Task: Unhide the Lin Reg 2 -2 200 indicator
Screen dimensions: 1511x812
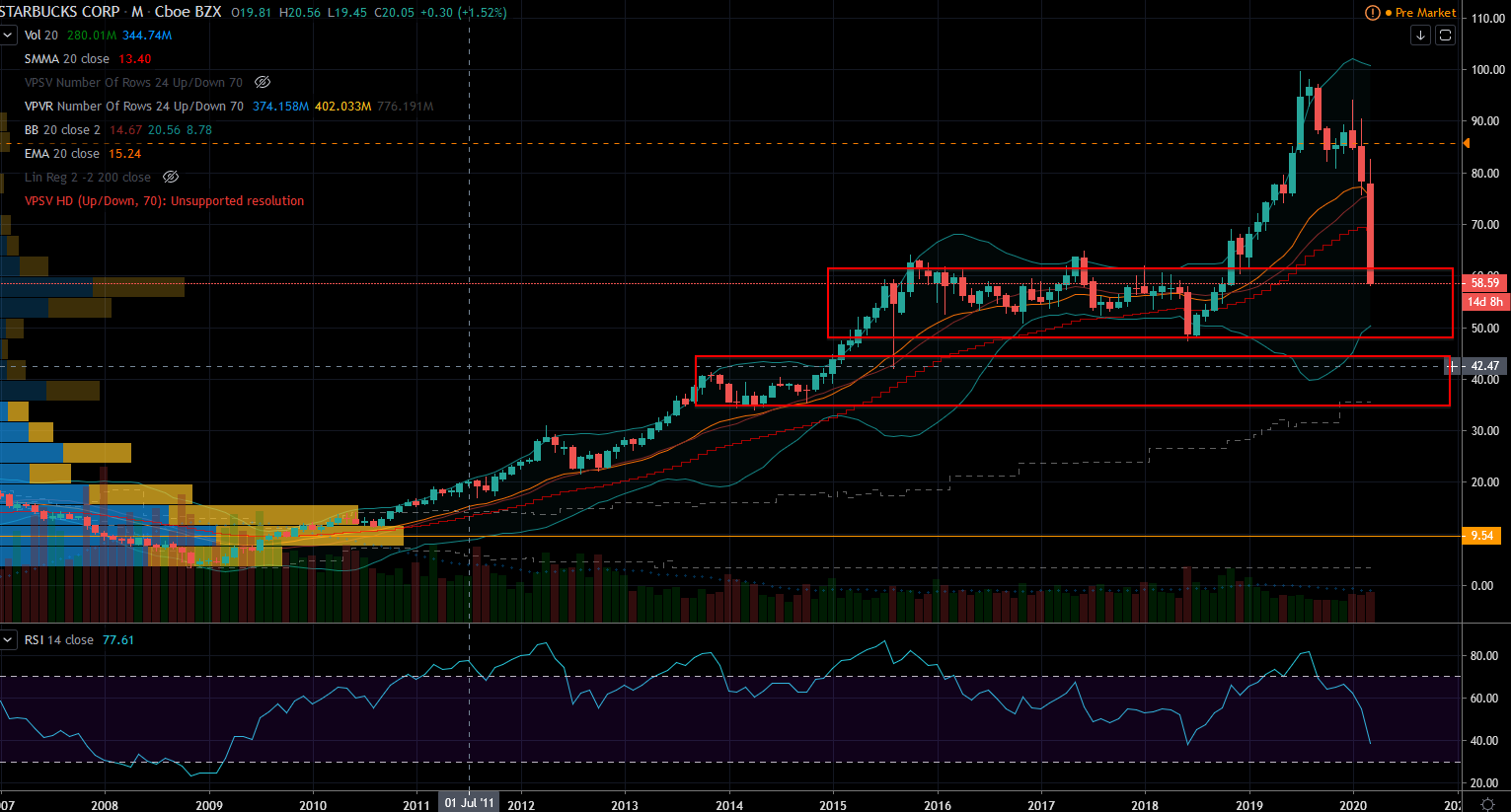Action: pyautogui.click(x=170, y=177)
